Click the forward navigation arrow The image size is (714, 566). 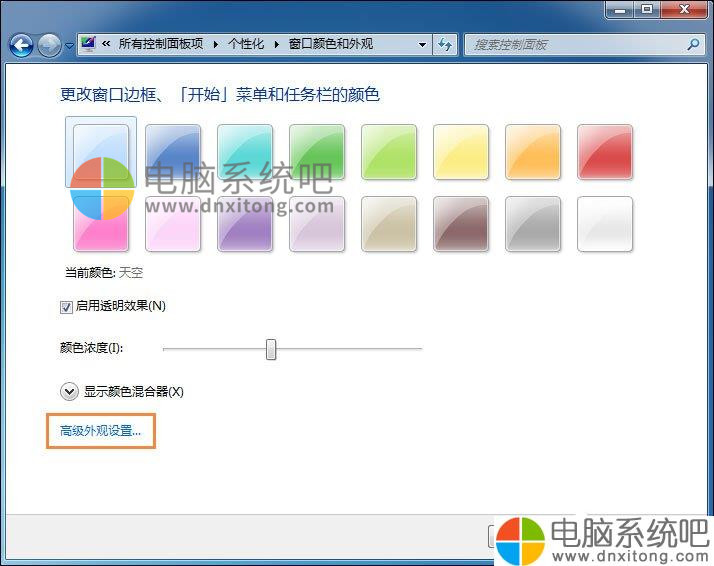(49, 45)
